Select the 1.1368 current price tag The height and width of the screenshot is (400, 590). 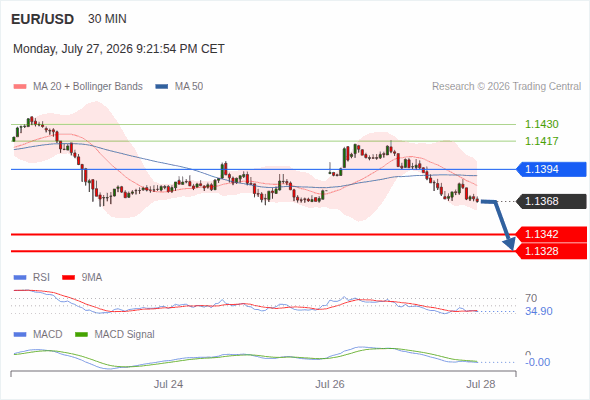(x=551, y=201)
